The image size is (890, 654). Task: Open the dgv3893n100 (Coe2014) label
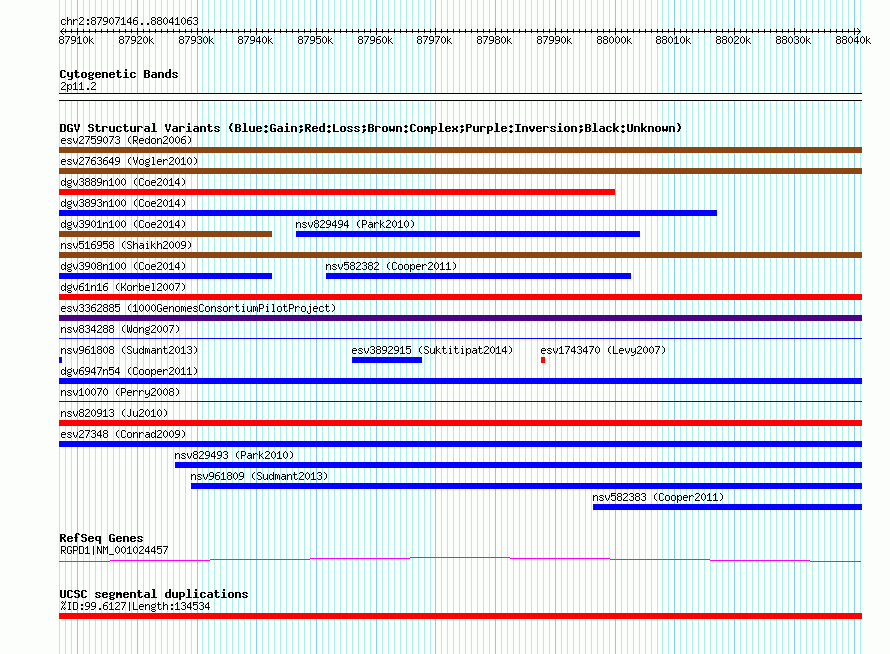[123, 203]
